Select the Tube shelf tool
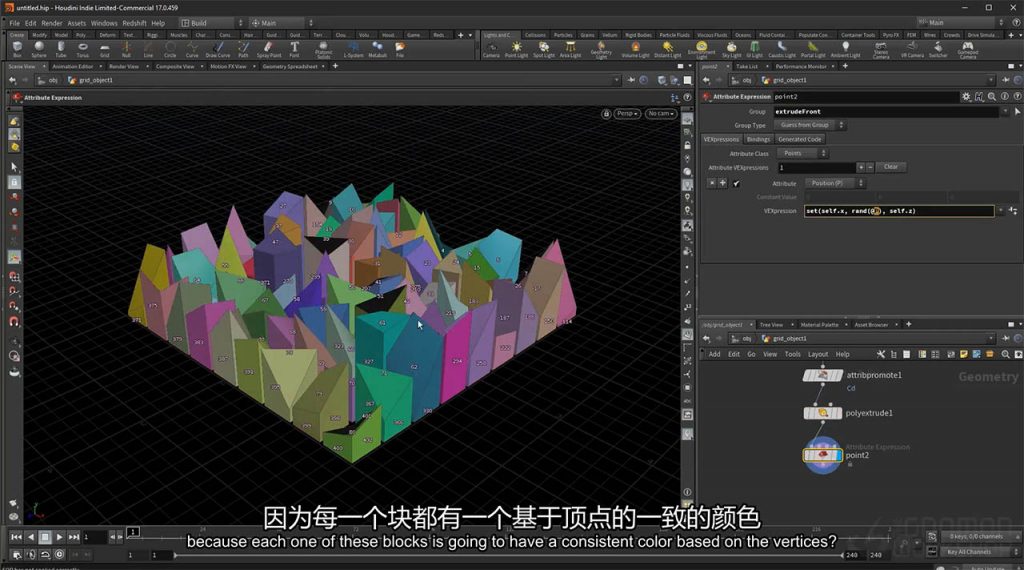Screen dimensions: 1024x570 pyautogui.click(x=61, y=49)
